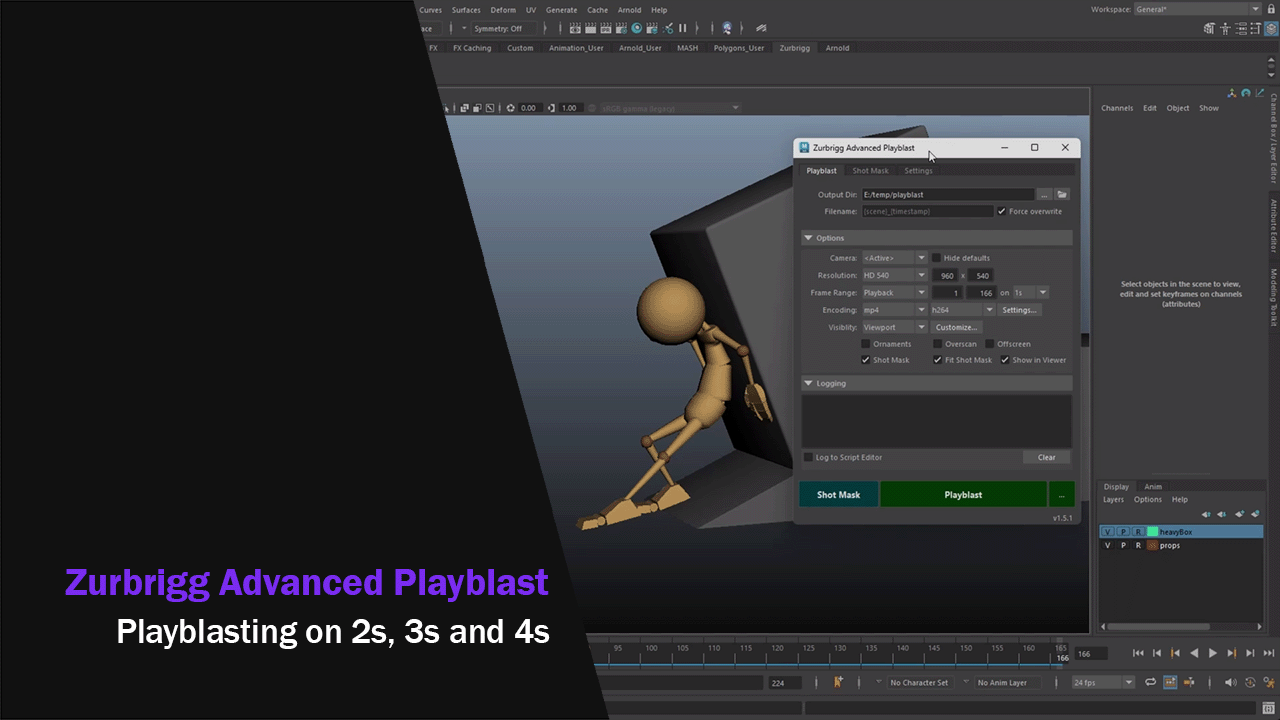Uncheck the Force overwrite checkbox
1280x720 pixels.
[x=1002, y=212]
